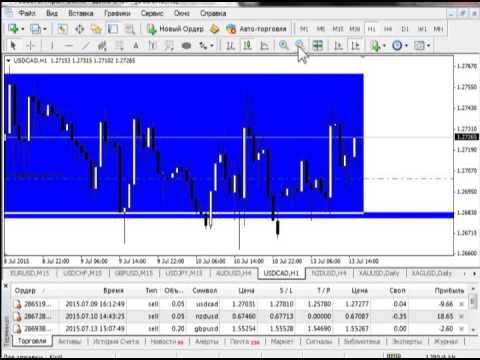480x360 pixels.
Task: Open the Графики menu
Action: tap(117, 13)
